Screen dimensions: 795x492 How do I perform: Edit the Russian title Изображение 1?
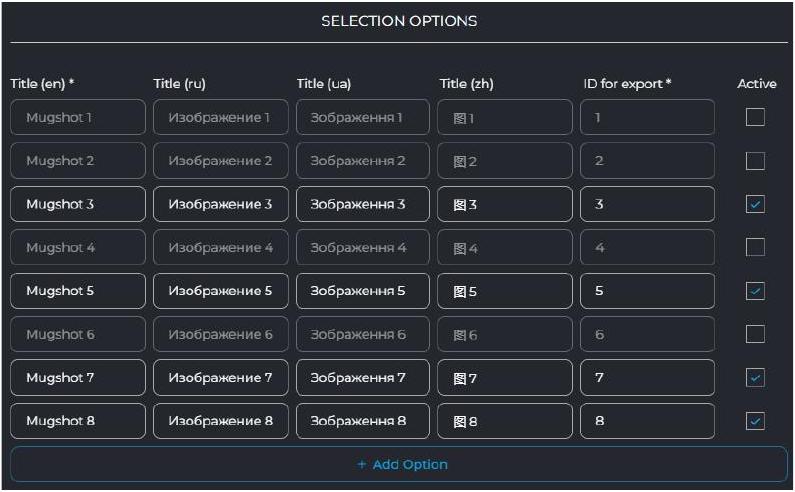click(x=221, y=117)
